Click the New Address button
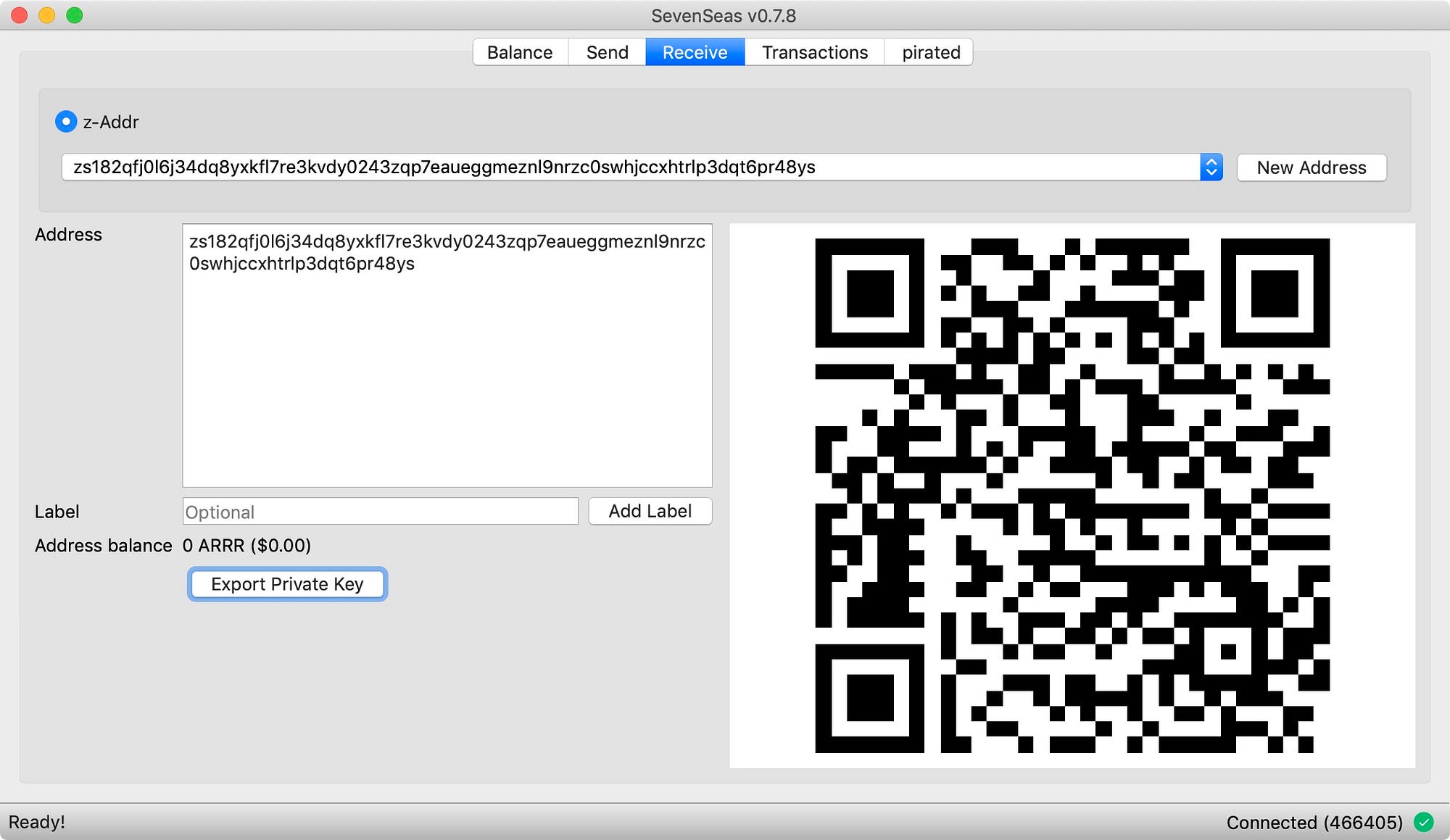 click(x=1311, y=167)
